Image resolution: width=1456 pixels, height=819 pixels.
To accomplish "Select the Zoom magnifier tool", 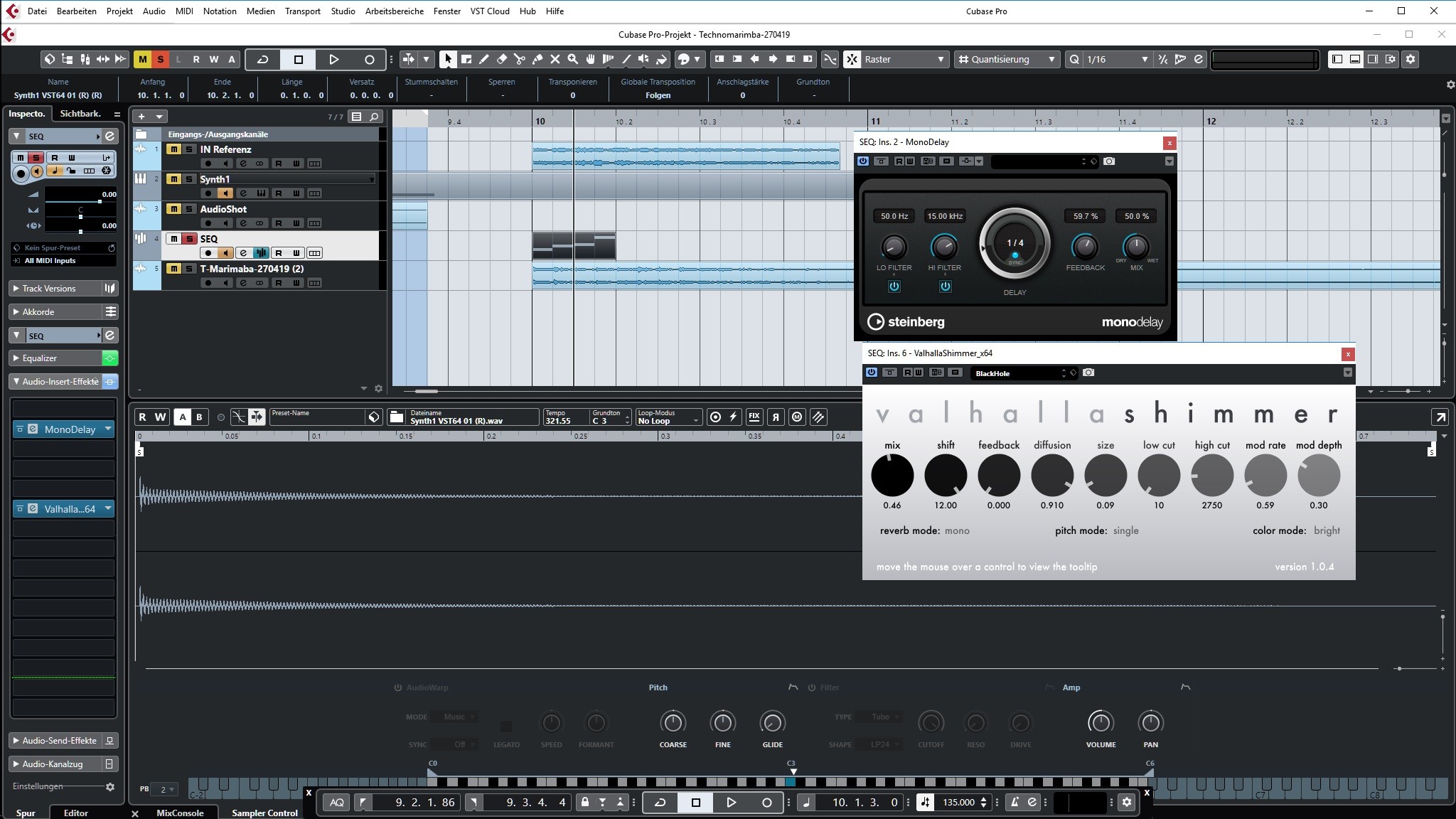I will point(572,59).
